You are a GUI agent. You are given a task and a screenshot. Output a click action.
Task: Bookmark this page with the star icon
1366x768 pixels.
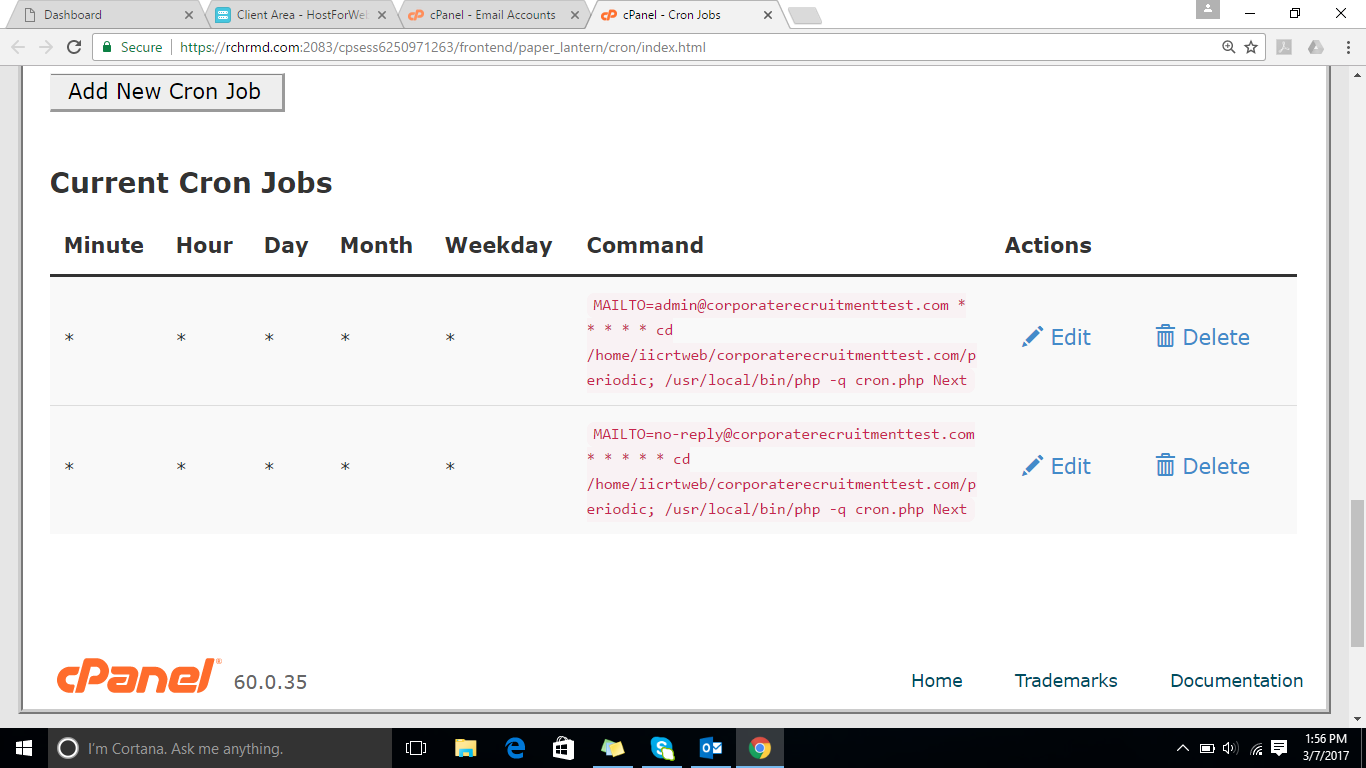pos(1251,47)
